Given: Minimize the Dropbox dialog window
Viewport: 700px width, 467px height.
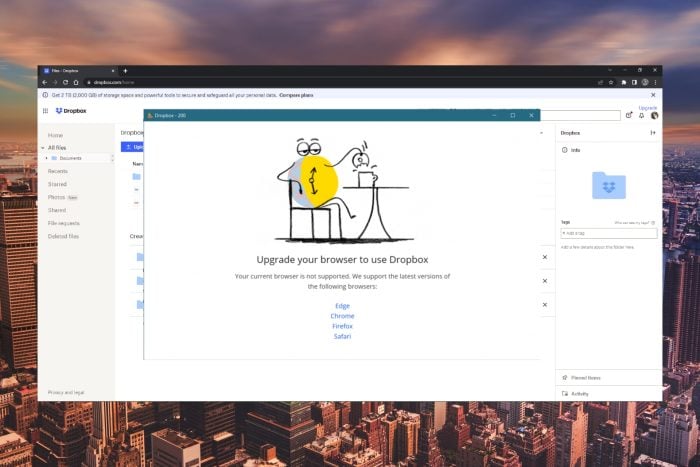Looking at the screenshot, I should [x=494, y=115].
